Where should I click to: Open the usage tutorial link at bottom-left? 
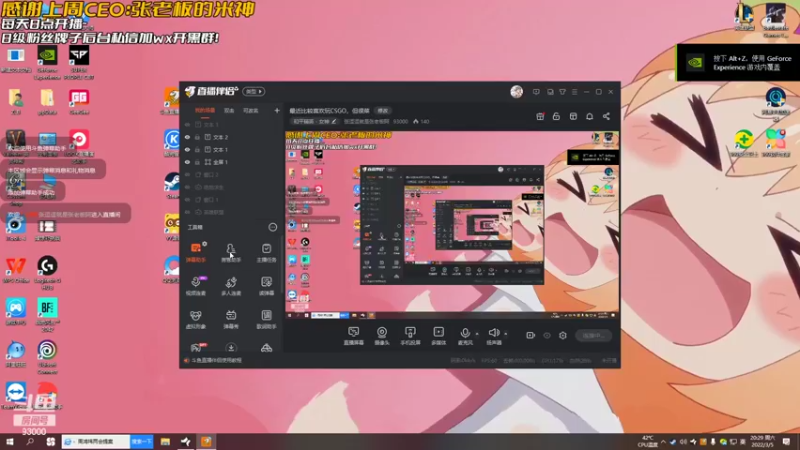(214, 360)
